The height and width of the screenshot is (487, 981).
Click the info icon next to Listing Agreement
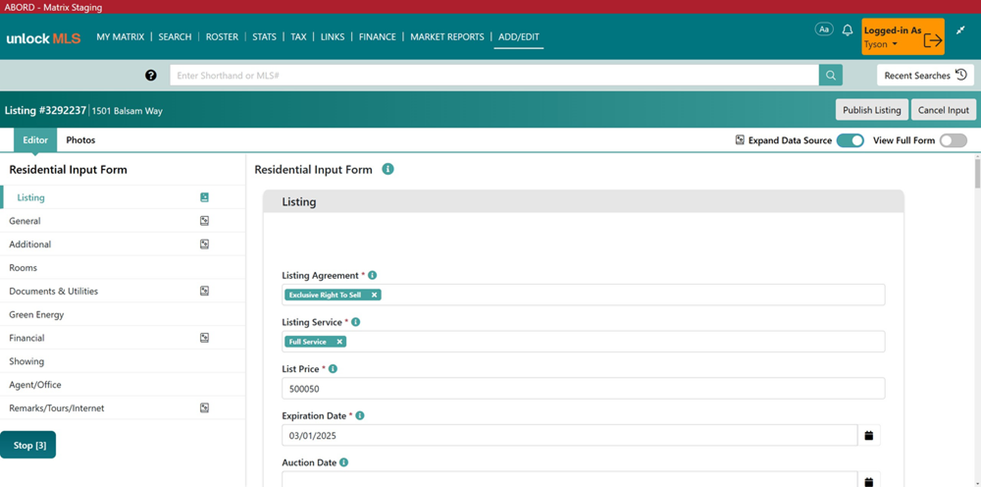pos(372,275)
